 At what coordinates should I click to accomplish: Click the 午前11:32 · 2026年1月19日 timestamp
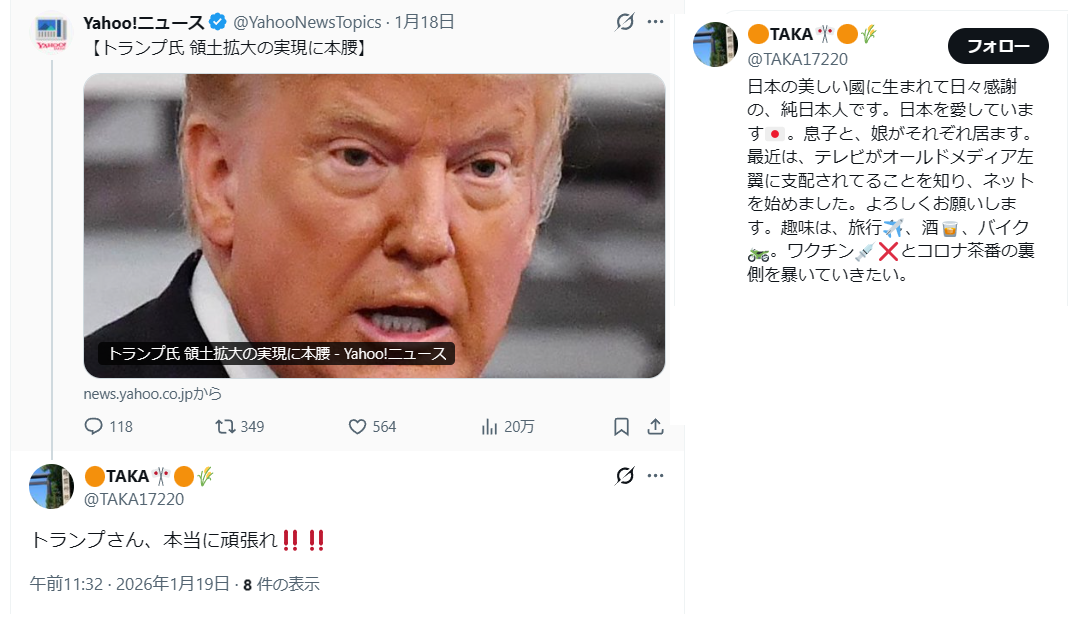(x=129, y=584)
